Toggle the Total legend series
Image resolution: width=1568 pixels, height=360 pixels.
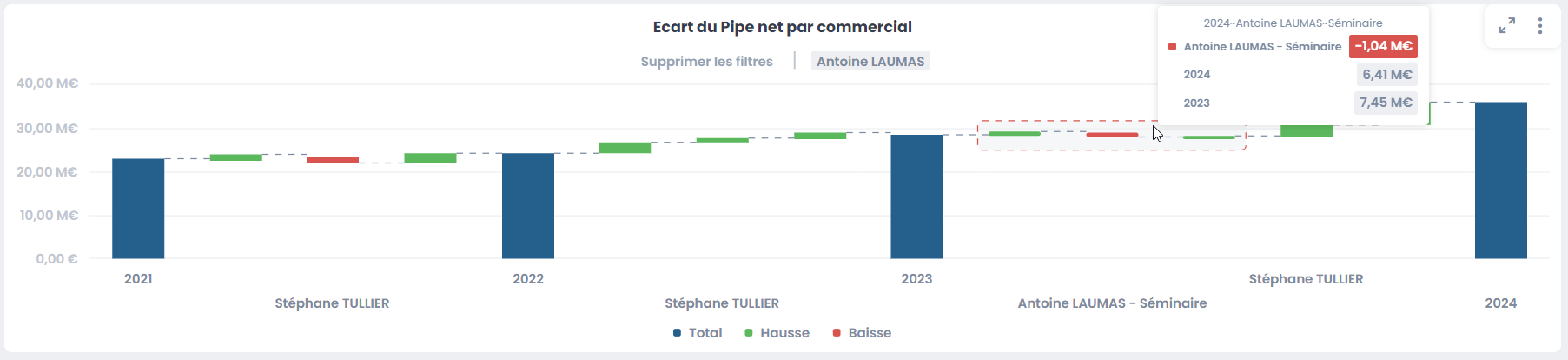point(705,333)
